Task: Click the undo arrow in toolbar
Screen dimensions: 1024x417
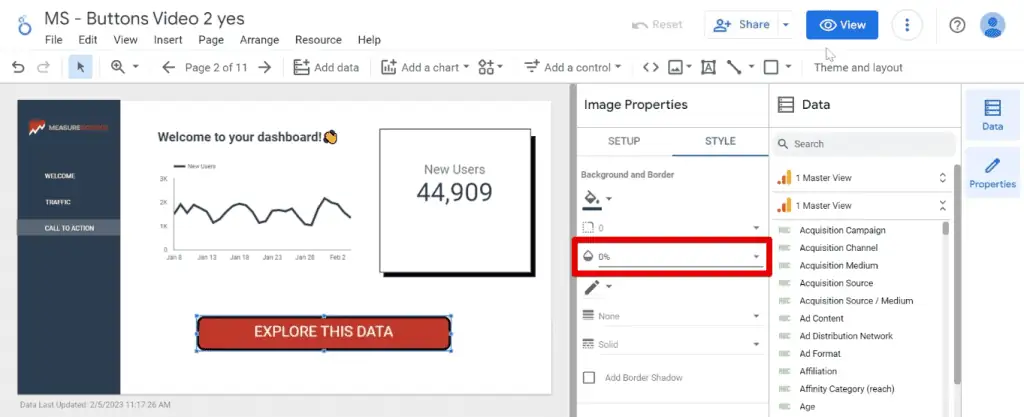Action: pos(18,67)
